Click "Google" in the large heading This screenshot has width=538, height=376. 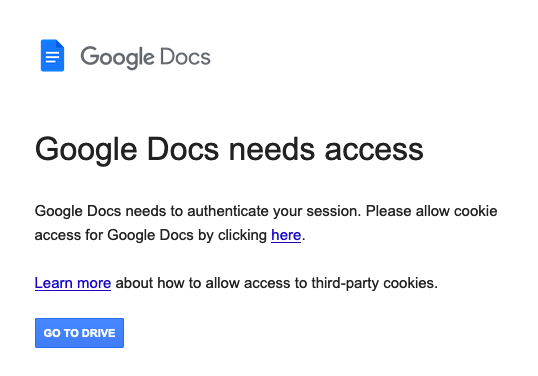(86, 150)
